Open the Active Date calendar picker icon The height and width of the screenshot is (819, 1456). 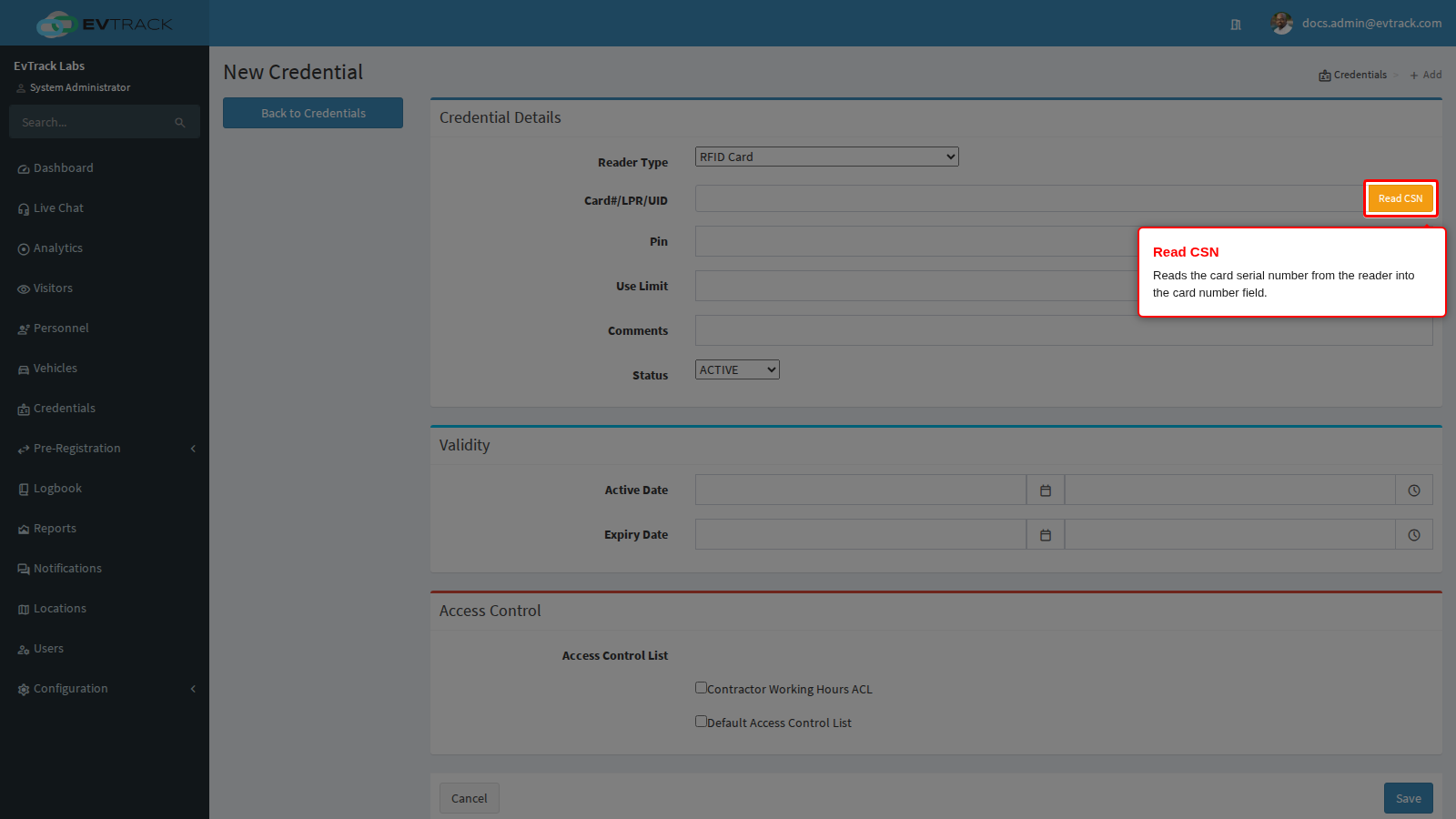pyautogui.click(x=1046, y=490)
